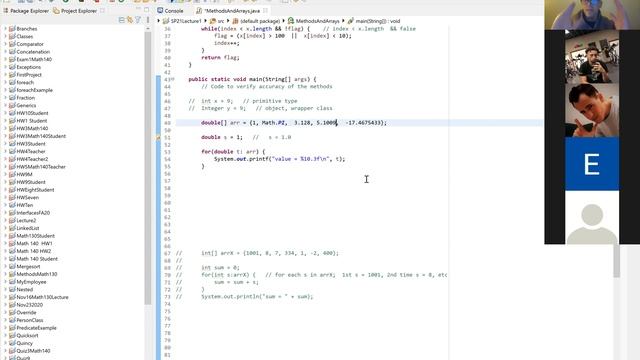640x360 pixels.
Task: Click Collapse All in Package Explorer toolbar
Action: coord(121,20)
